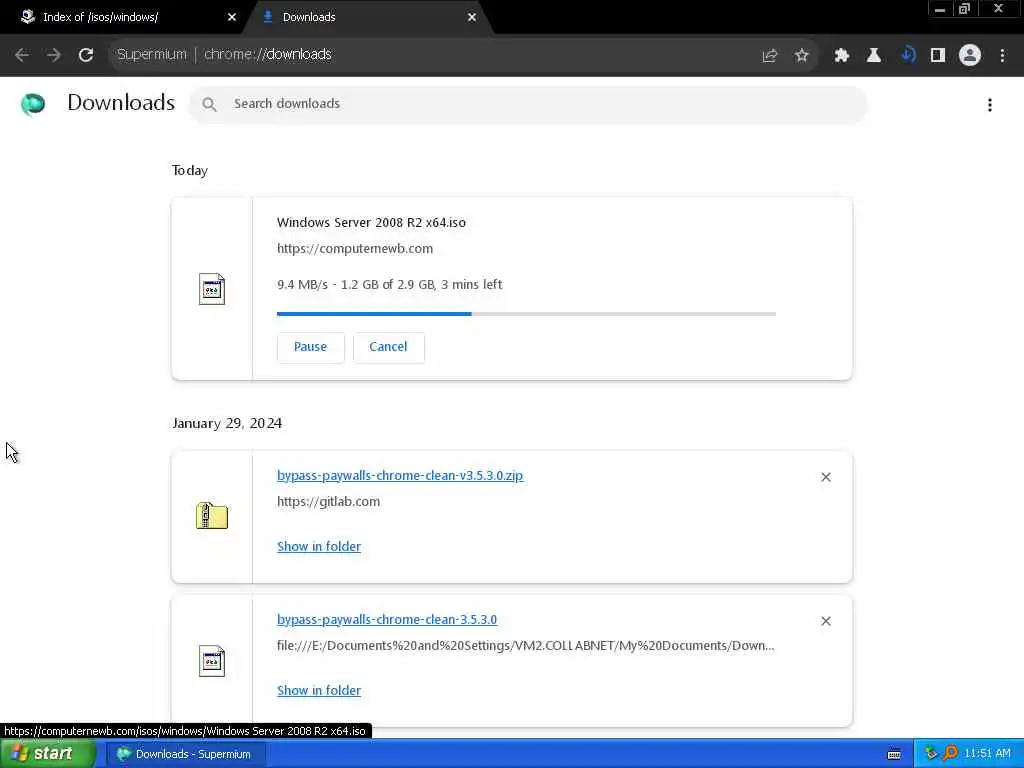This screenshot has width=1024, height=768.
Task: Focus the Search downloads field
Action: (x=528, y=104)
